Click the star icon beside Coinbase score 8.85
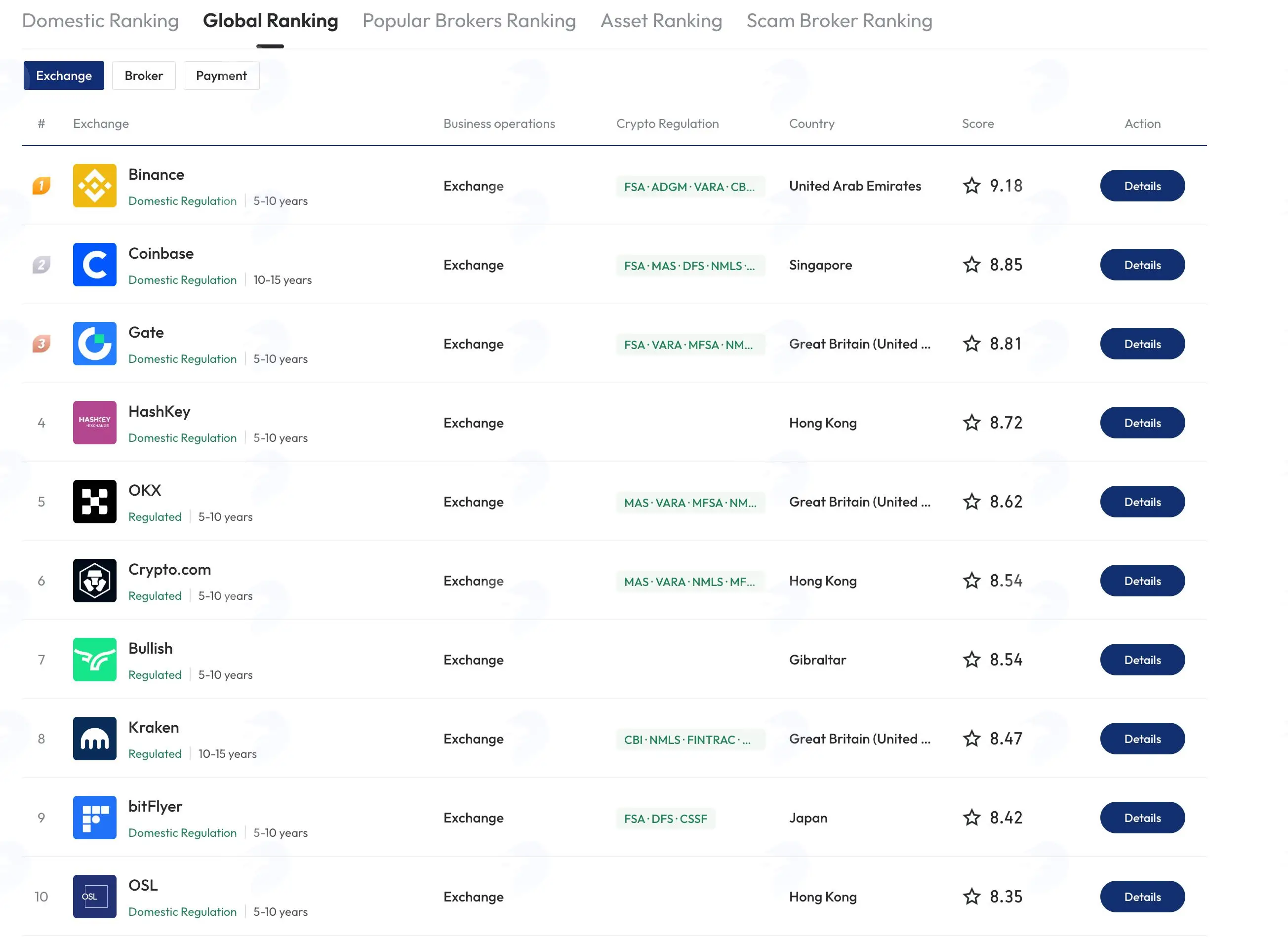This screenshot has height=939, width=1288. pyautogui.click(x=972, y=265)
